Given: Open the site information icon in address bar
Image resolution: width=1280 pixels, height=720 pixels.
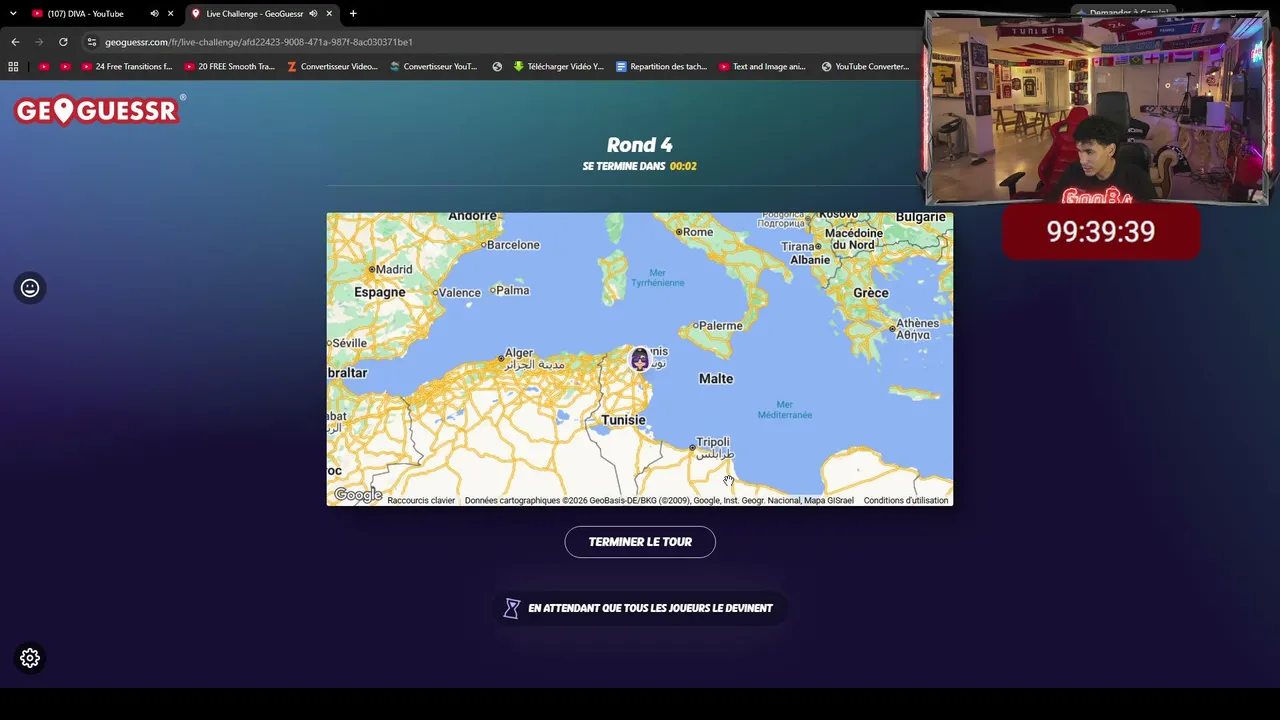Looking at the screenshot, I should [x=92, y=42].
